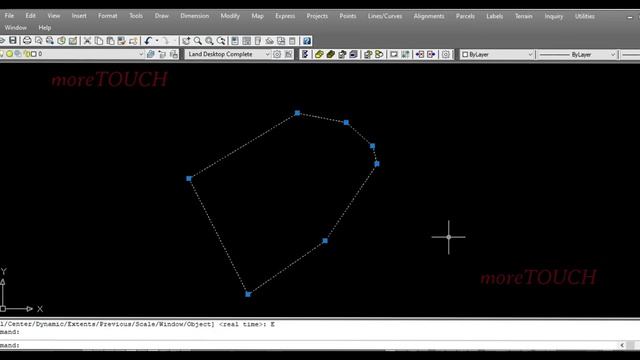Image resolution: width=640 pixels, height=360 pixels.
Task: Select the Match Properties paintbrush icon
Action: (x=122, y=40)
